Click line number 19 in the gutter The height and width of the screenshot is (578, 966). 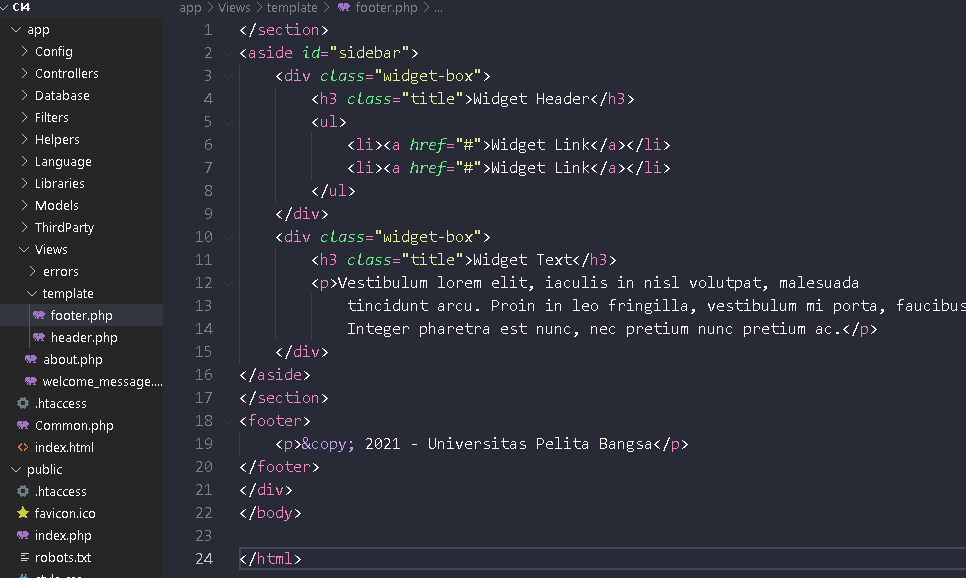(x=204, y=443)
